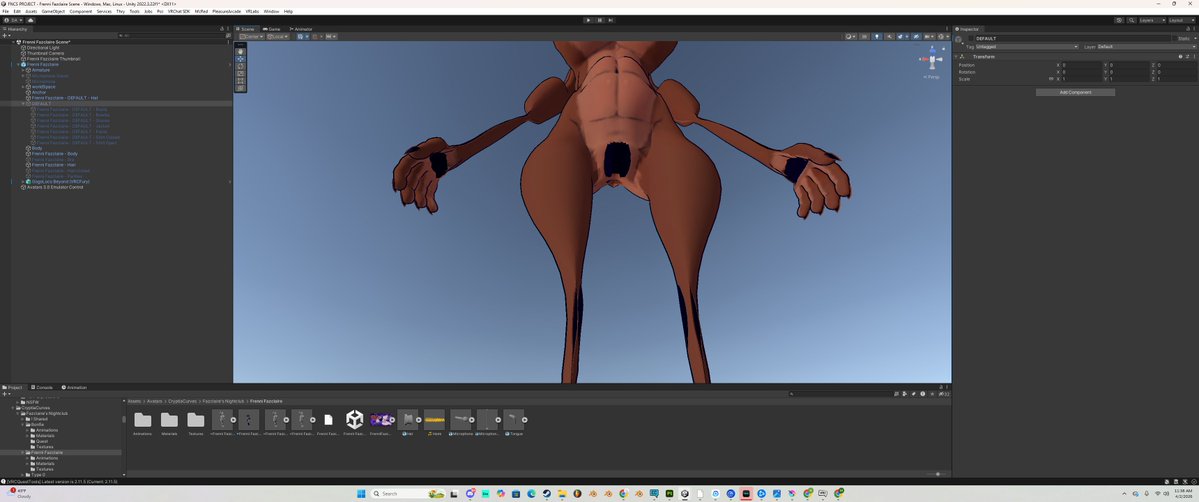Toggle scene effects (skybox, fog) button
Image resolution: width=1199 pixels, height=502 pixels.
pyautogui.click(x=901, y=37)
